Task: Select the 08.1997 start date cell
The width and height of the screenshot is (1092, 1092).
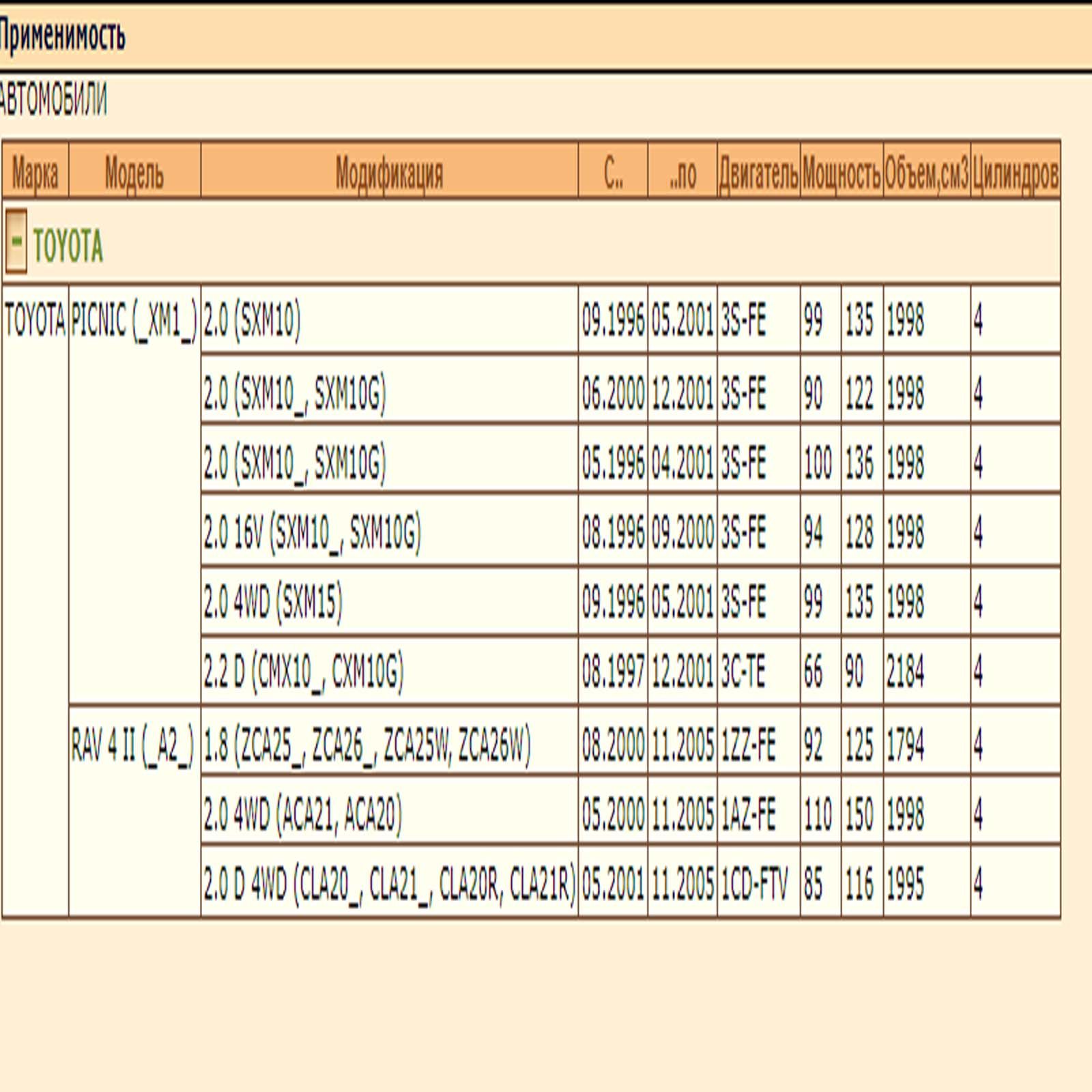Action: click(x=613, y=671)
